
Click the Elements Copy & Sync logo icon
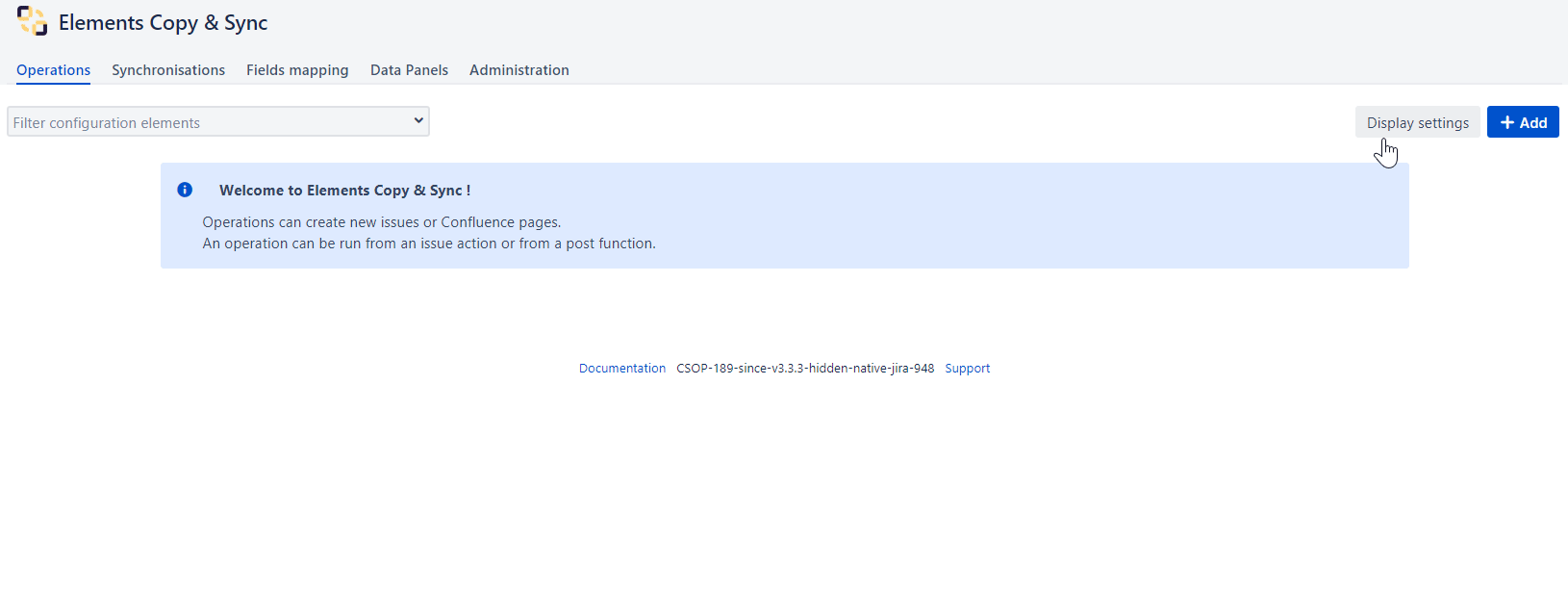[32, 21]
